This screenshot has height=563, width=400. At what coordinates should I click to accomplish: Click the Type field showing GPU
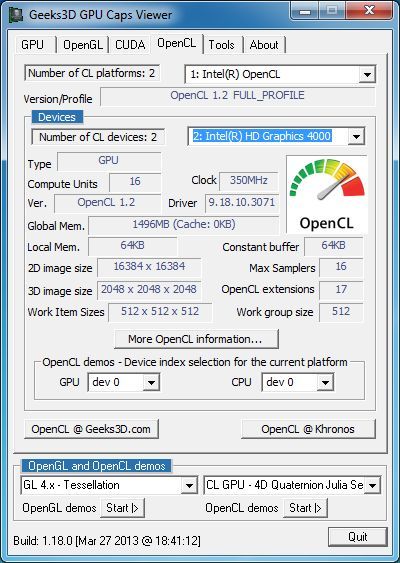click(x=109, y=162)
